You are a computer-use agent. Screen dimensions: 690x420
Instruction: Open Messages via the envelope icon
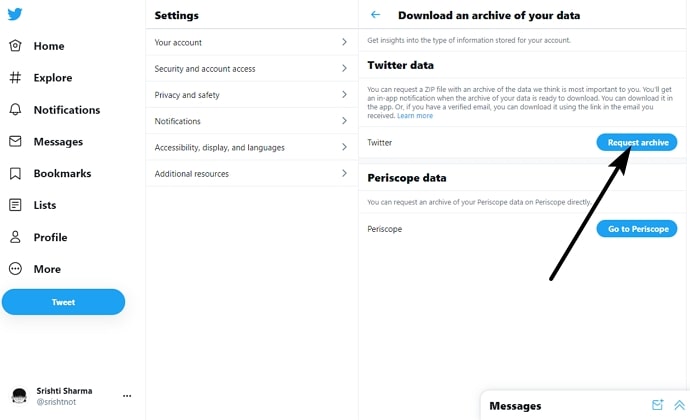tap(15, 141)
